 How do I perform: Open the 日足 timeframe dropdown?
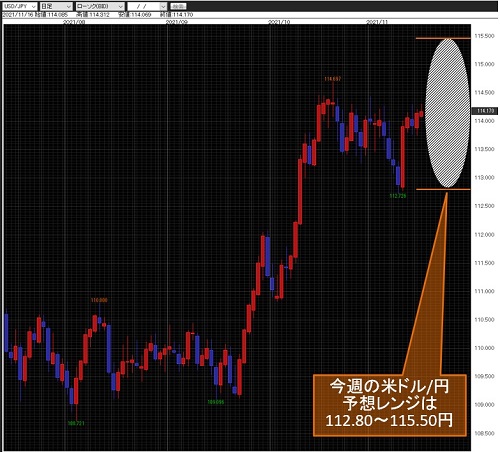click(56, 6)
